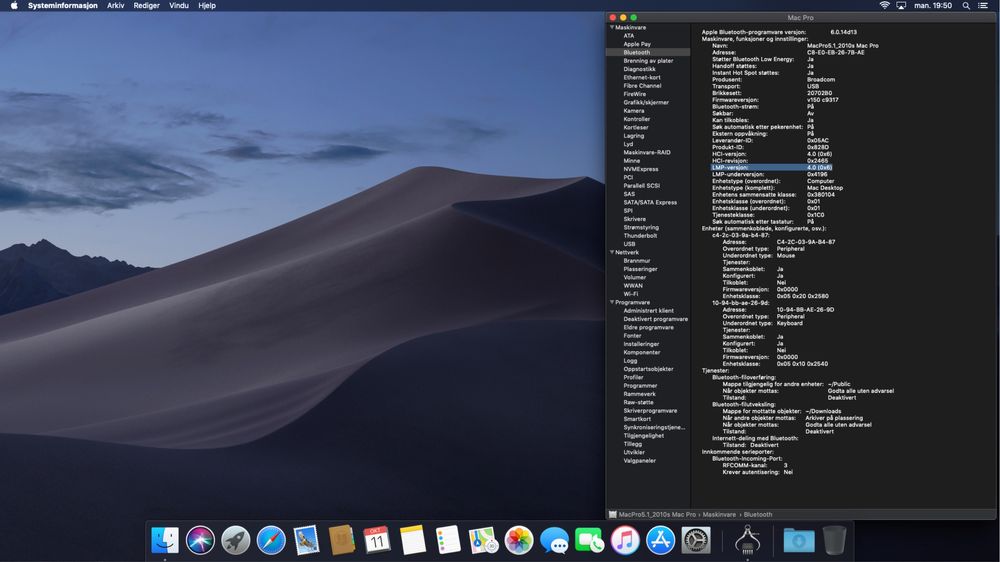Select the highlighted LMP-versjon row
1000x562 pixels.
click(772, 167)
